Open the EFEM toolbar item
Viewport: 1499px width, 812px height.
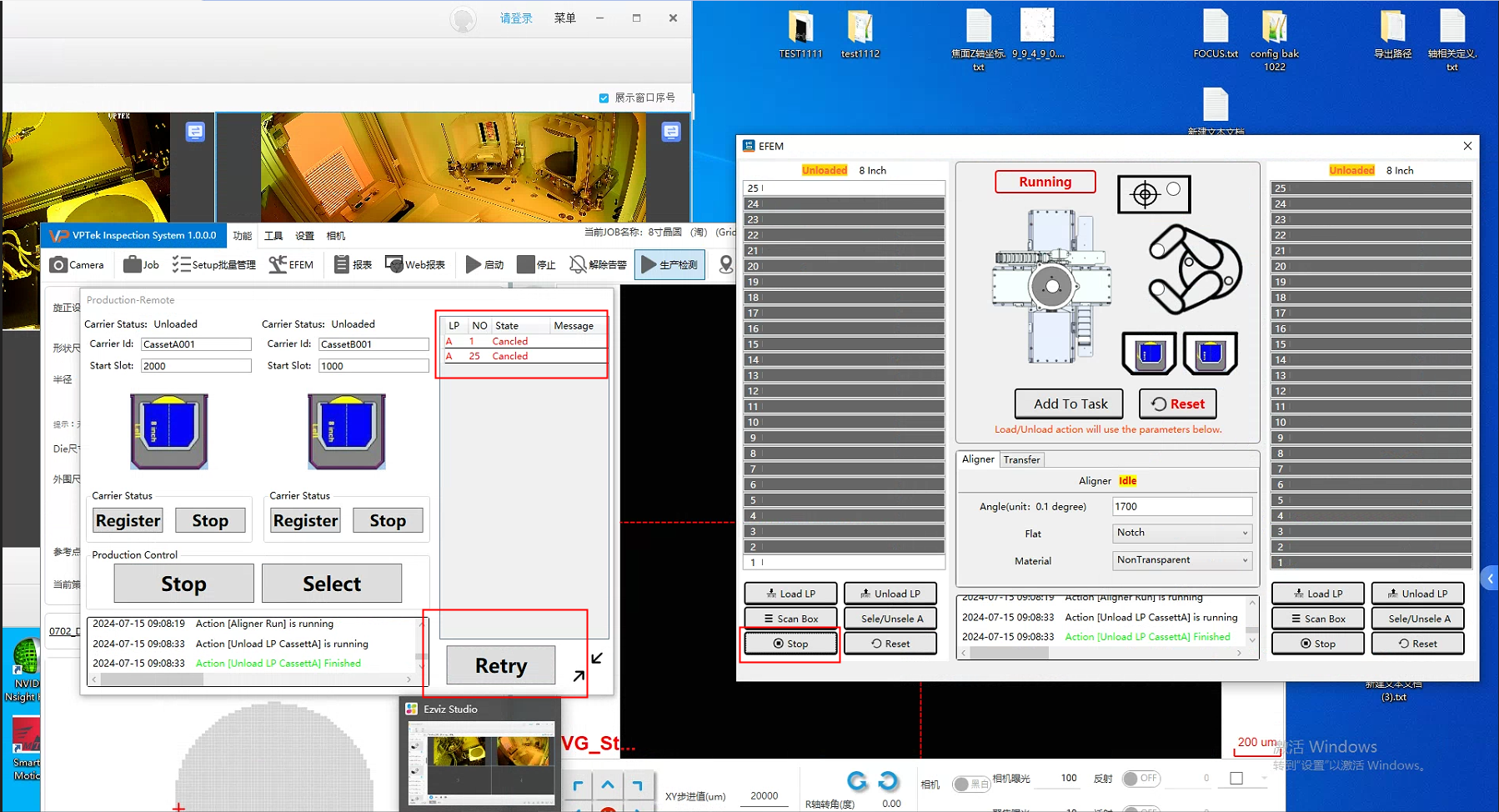pos(291,265)
